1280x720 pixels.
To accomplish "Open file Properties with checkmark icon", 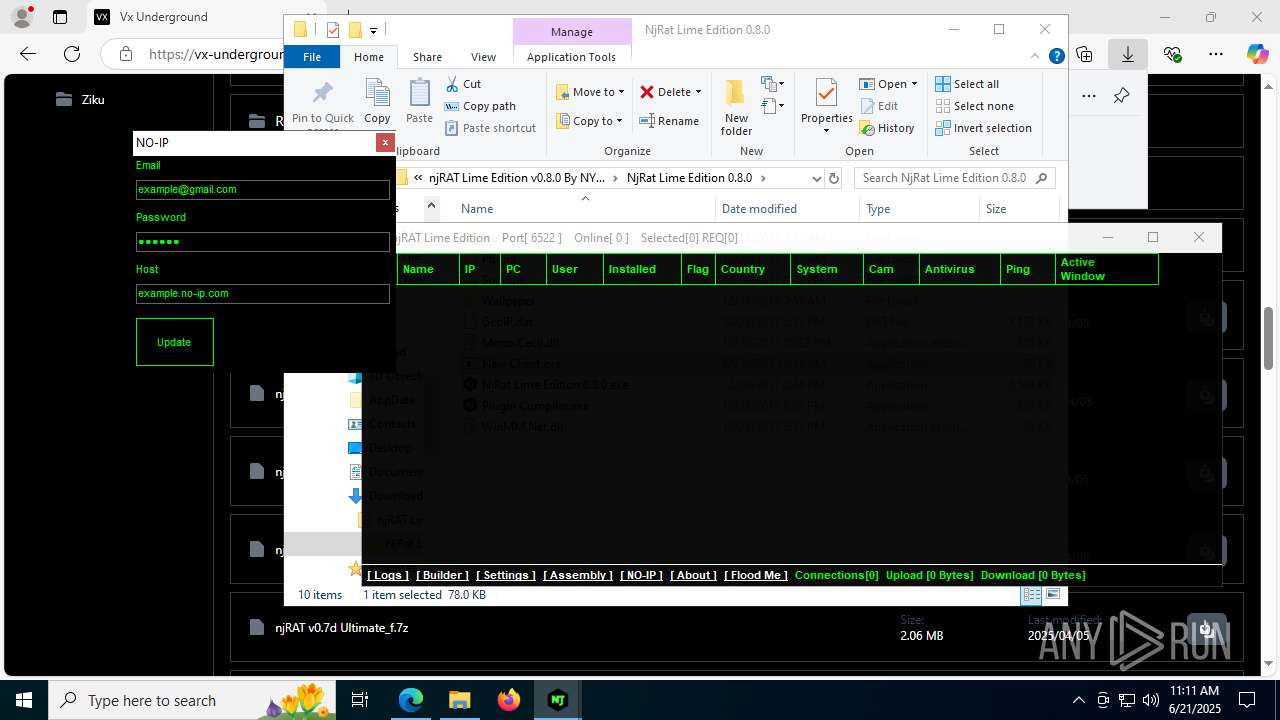I will [826, 94].
